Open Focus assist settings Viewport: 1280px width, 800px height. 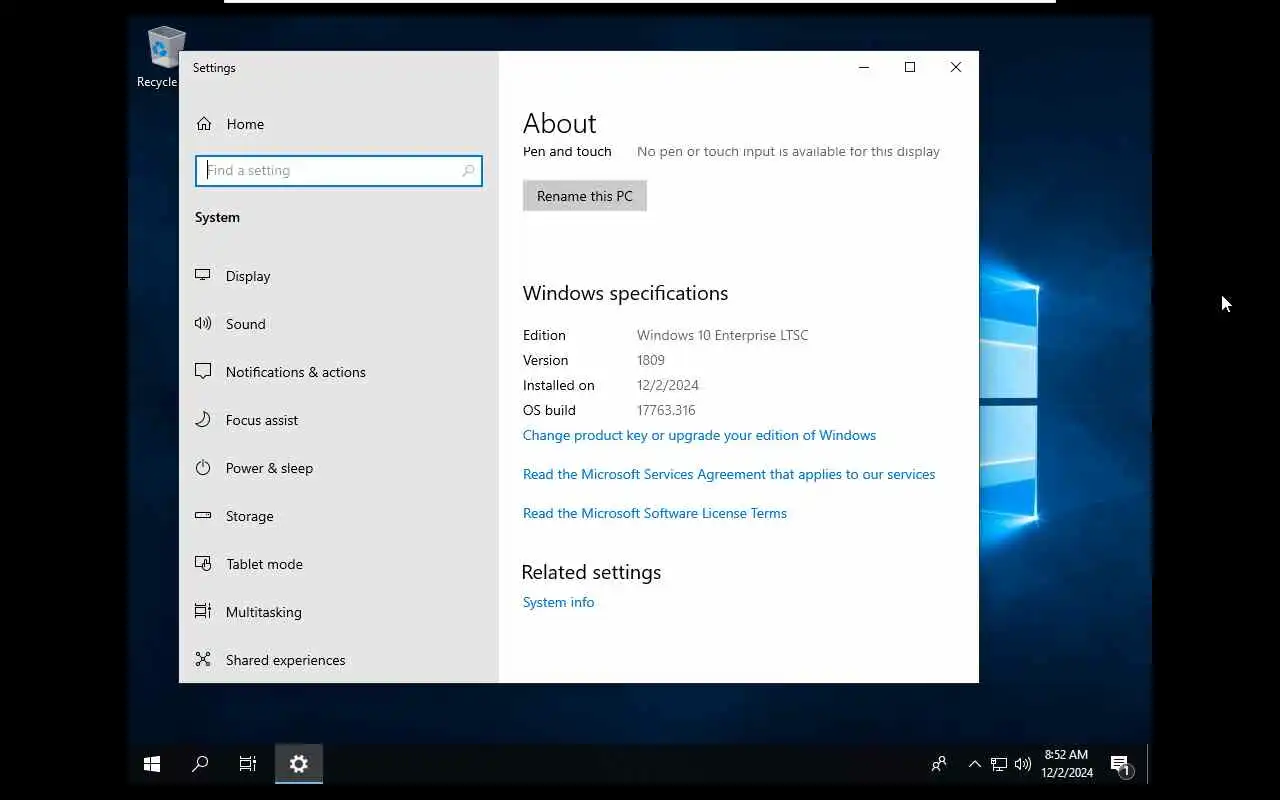pyautogui.click(x=339, y=420)
